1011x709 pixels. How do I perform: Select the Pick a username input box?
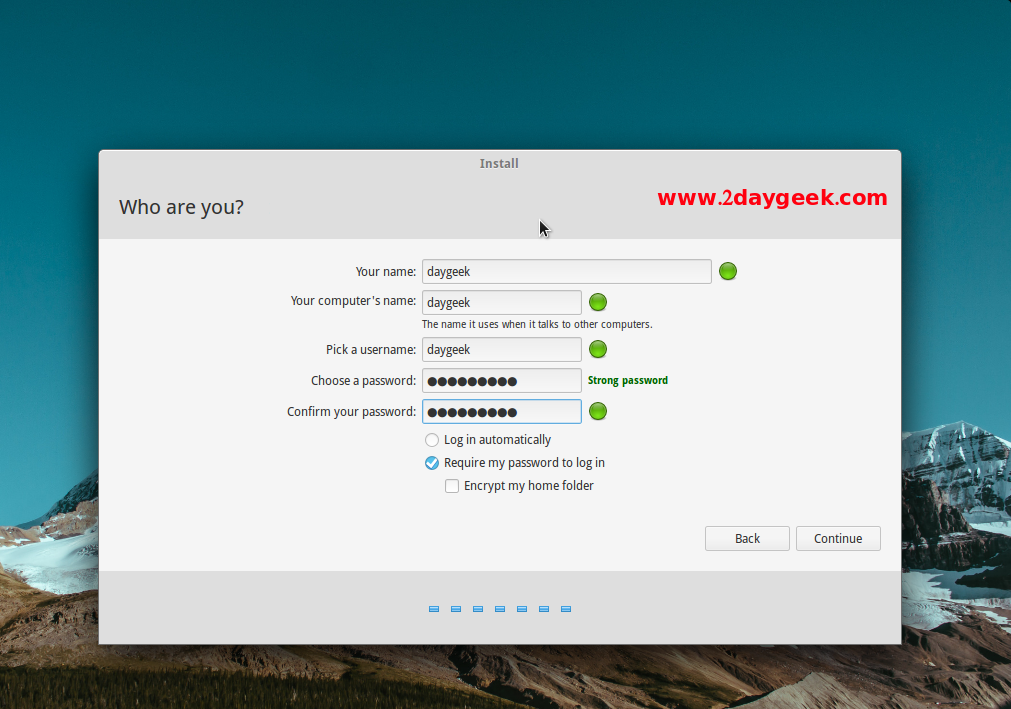(501, 349)
